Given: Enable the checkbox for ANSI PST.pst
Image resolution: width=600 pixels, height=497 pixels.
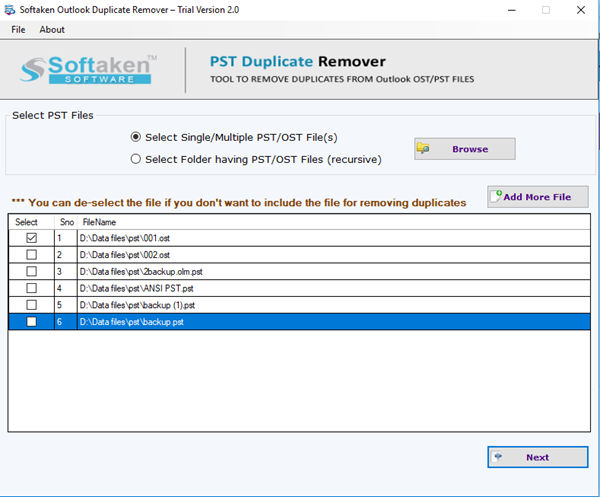Looking at the screenshot, I should pos(32,288).
